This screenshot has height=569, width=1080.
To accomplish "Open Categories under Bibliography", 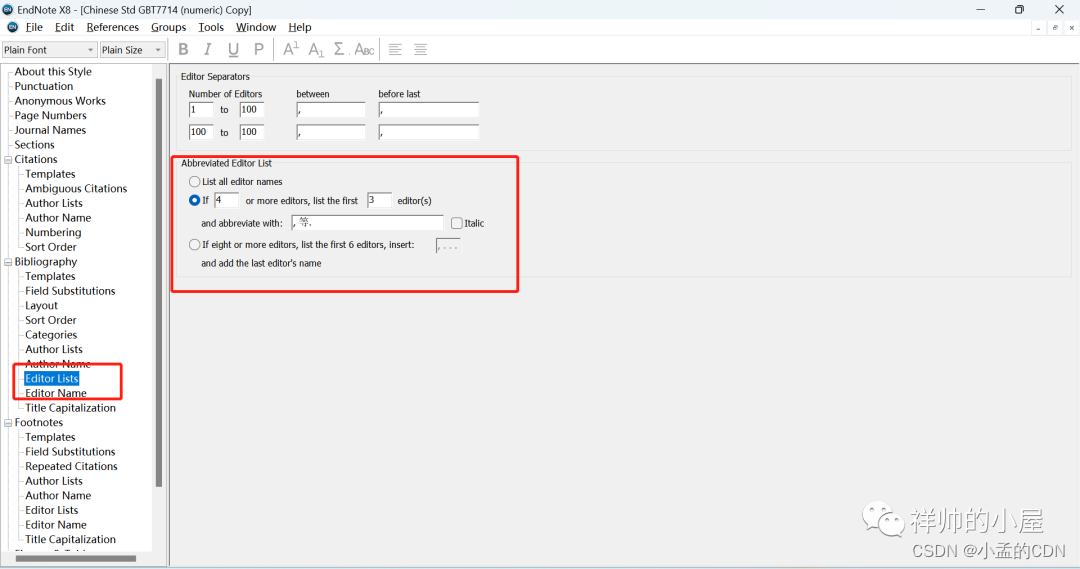I will click(x=51, y=335).
